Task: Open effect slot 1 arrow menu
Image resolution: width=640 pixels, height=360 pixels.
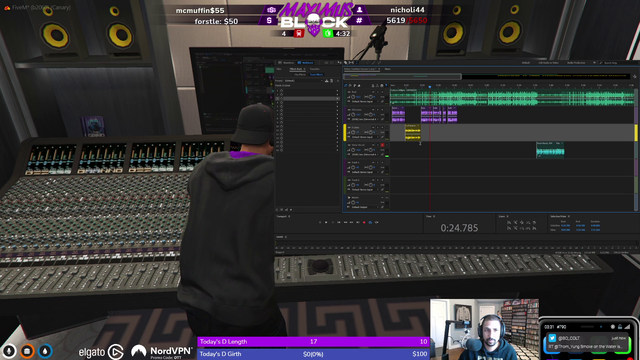Action: coord(338,91)
